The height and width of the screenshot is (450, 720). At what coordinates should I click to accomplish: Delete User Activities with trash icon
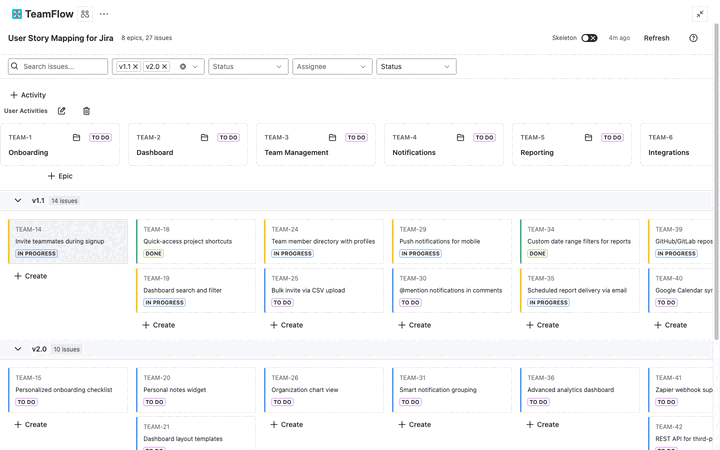[86, 111]
